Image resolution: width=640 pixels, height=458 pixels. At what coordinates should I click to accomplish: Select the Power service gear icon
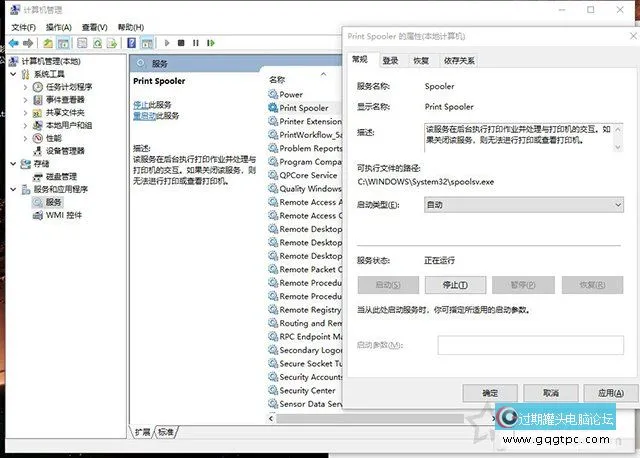(273, 94)
